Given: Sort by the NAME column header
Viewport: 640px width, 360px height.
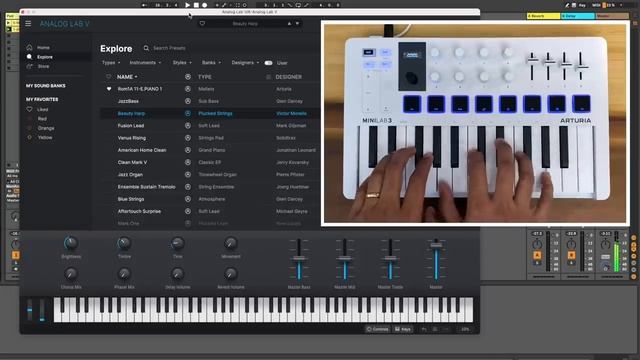Looking at the screenshot, I should pyautogui.click(x=127, y=77).
